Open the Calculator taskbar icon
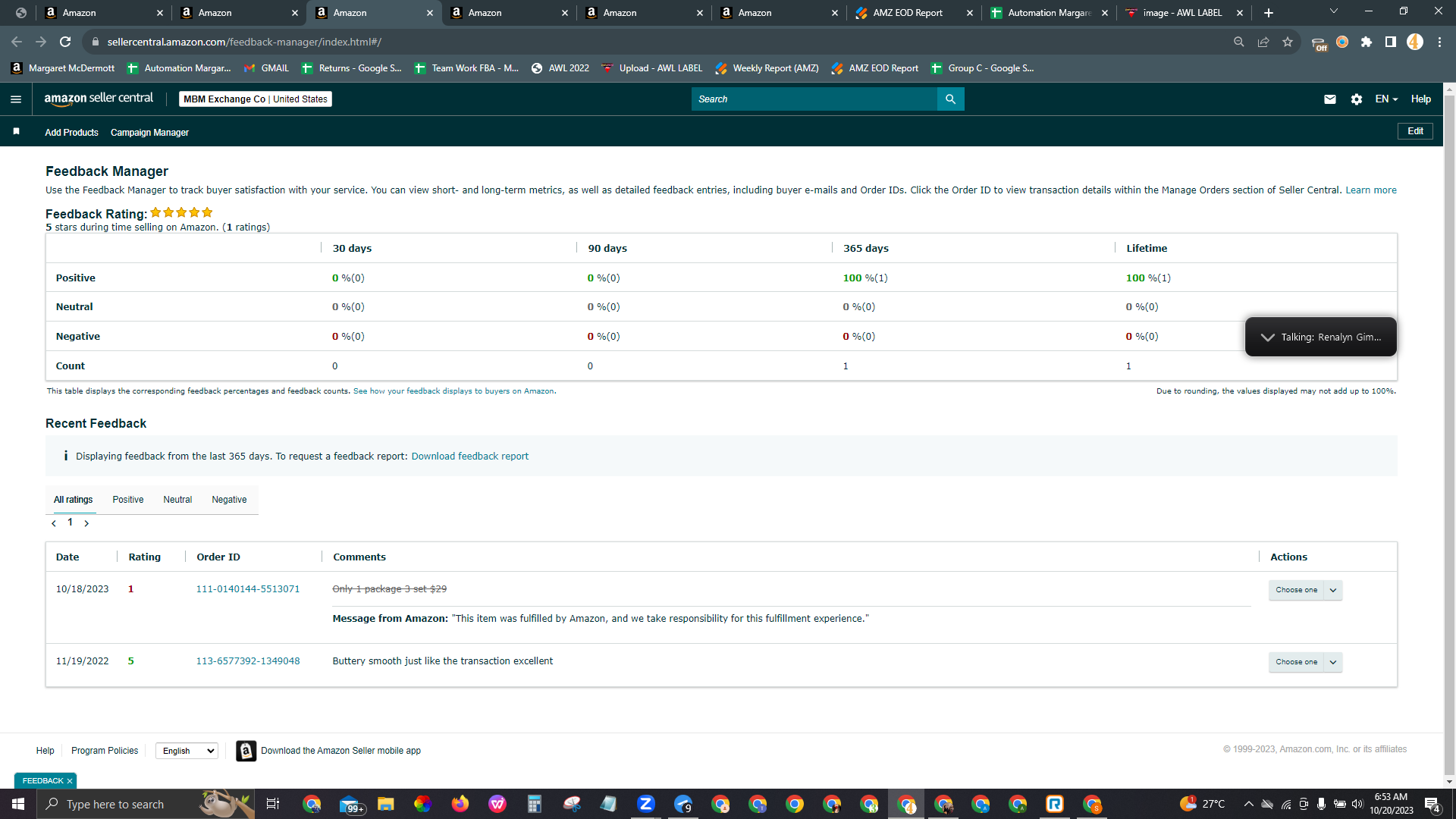Viewport: 1456px width, 819px height. pos(535,804)
